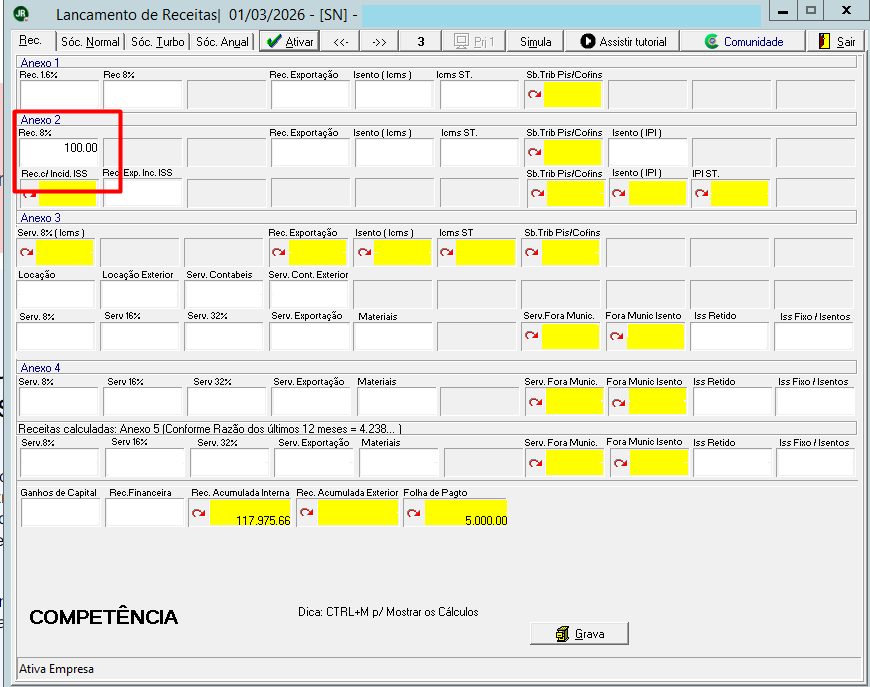This screenshot has height=687, width=870.
Task: Click red arrow icon of Anexo 3 Fora Munic Isento
Action: pyautogui.click(x=616, y=336)
